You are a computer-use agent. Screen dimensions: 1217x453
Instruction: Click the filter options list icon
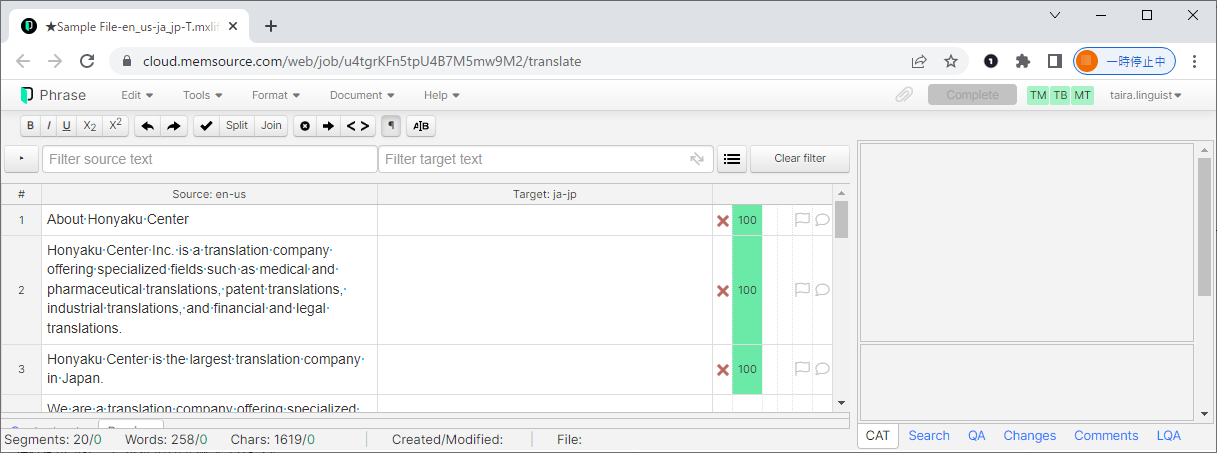[x=732, y=159]
